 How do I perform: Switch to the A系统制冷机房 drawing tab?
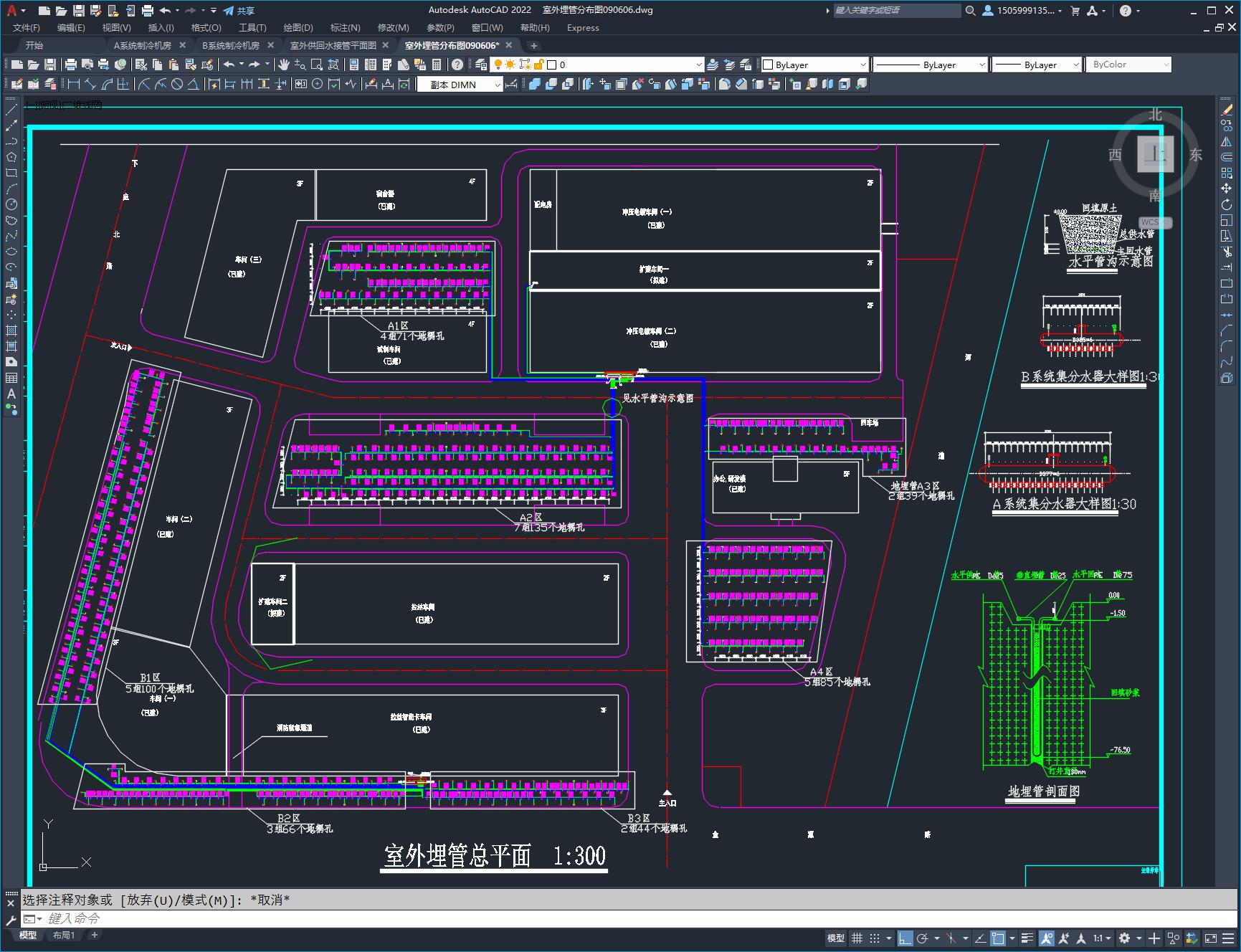(x=143, y=45)
